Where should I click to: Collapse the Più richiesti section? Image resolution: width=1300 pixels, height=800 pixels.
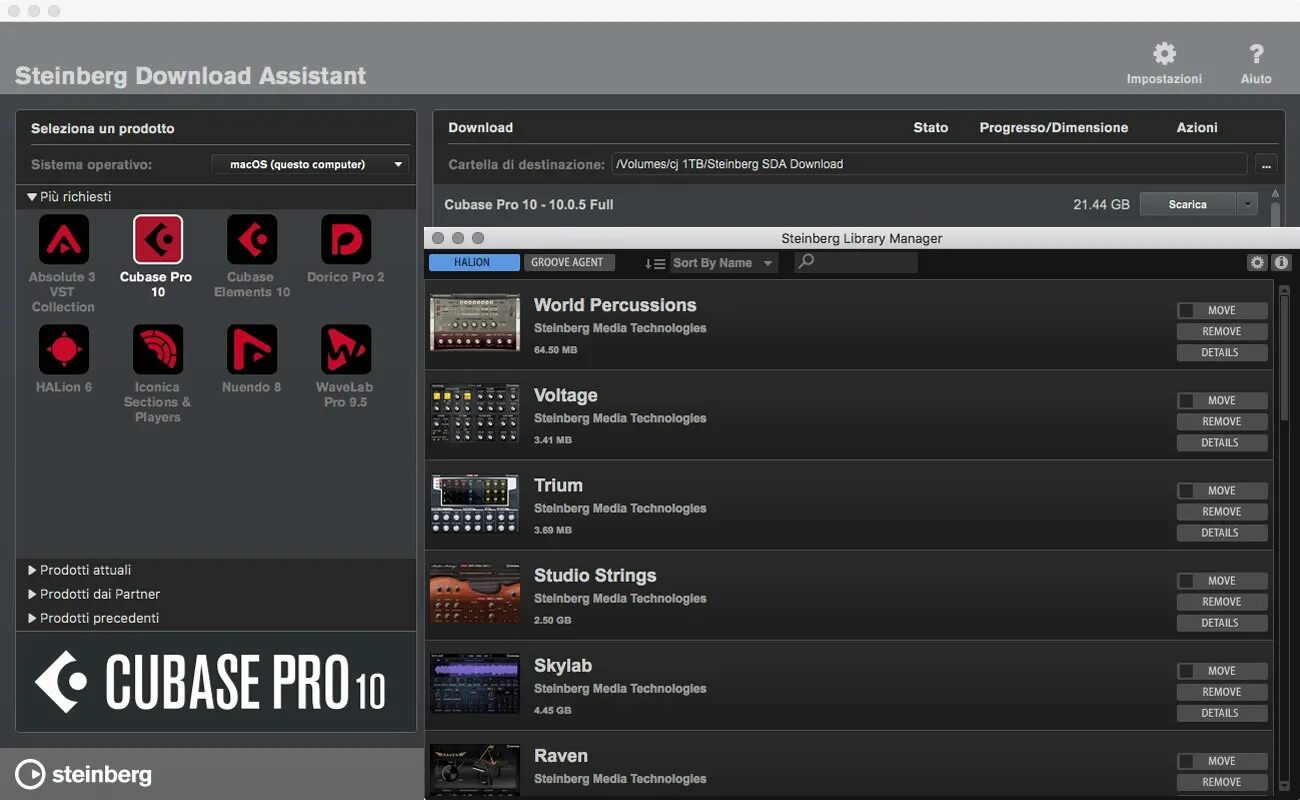click(x=32, y=197)
